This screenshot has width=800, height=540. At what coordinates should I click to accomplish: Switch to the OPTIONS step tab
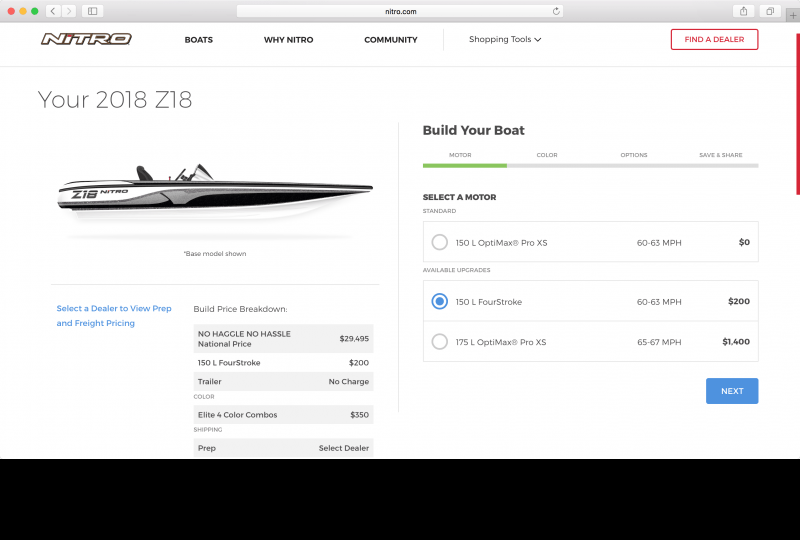(634, 155)
